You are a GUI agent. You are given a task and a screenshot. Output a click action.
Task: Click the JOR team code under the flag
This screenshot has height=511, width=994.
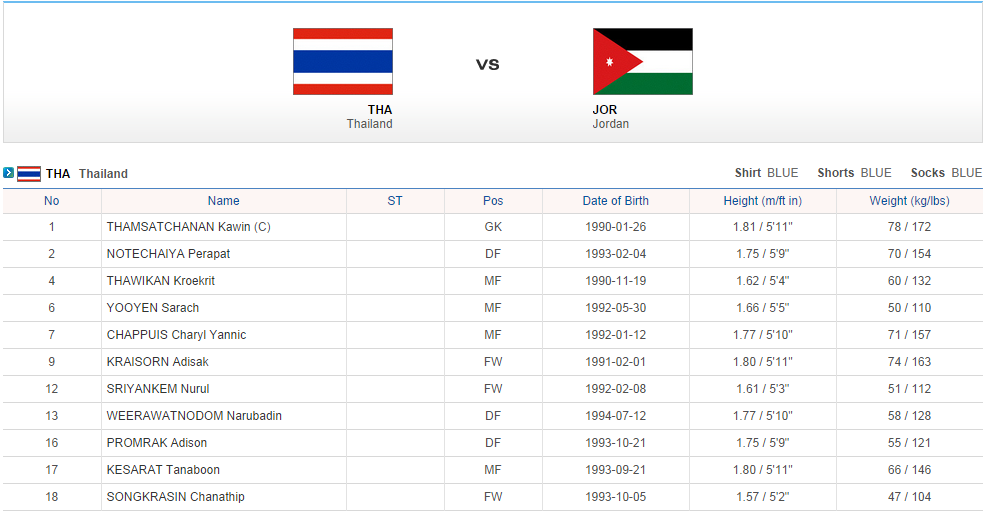coord(605,110)
